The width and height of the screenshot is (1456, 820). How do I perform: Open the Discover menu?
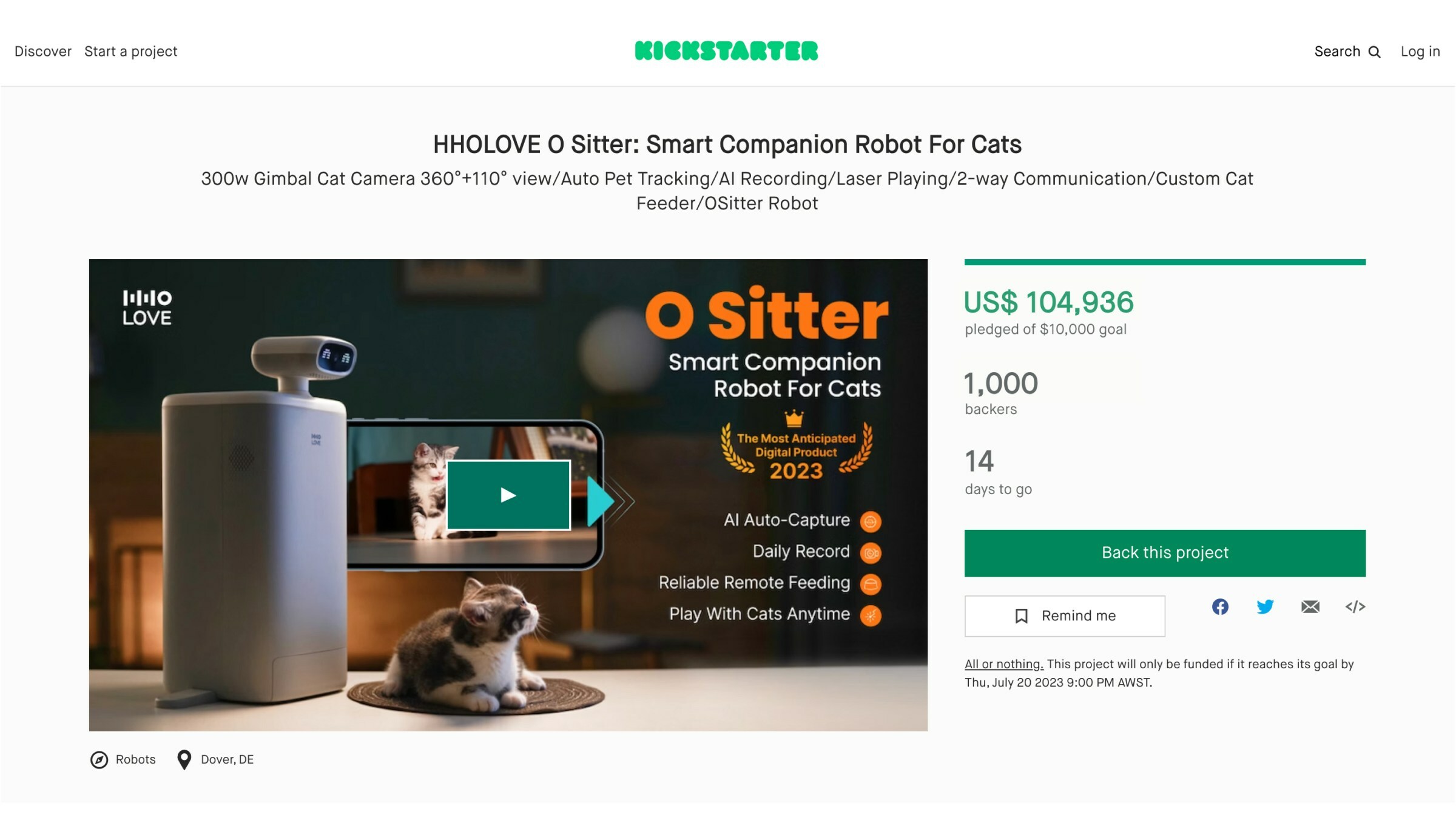[43, 52]
